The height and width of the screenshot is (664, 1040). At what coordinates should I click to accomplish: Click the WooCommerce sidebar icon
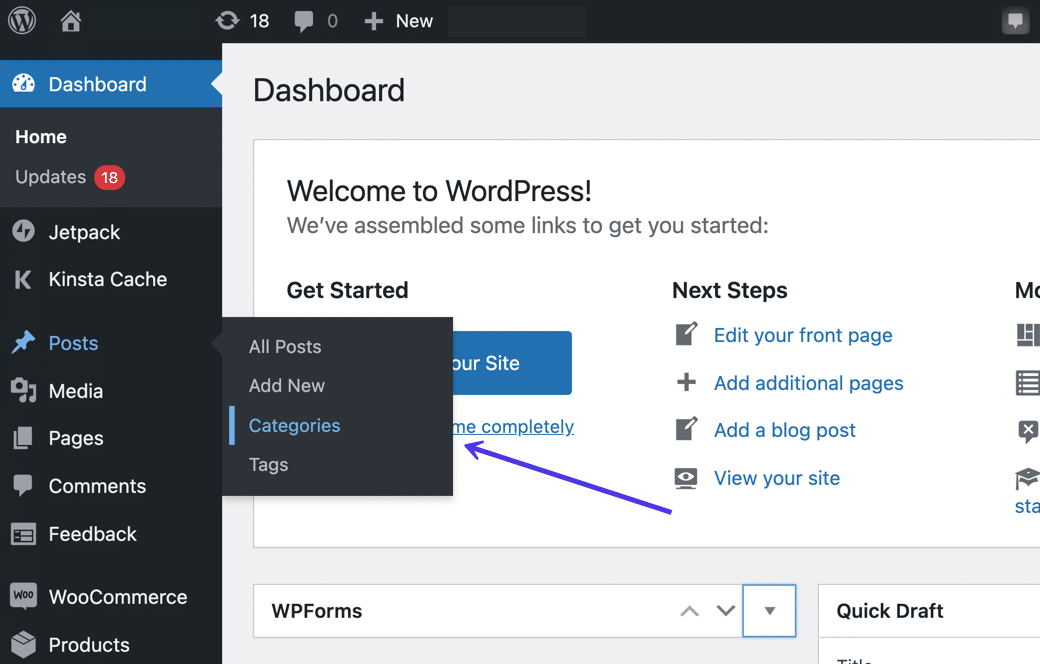(21, 597)
